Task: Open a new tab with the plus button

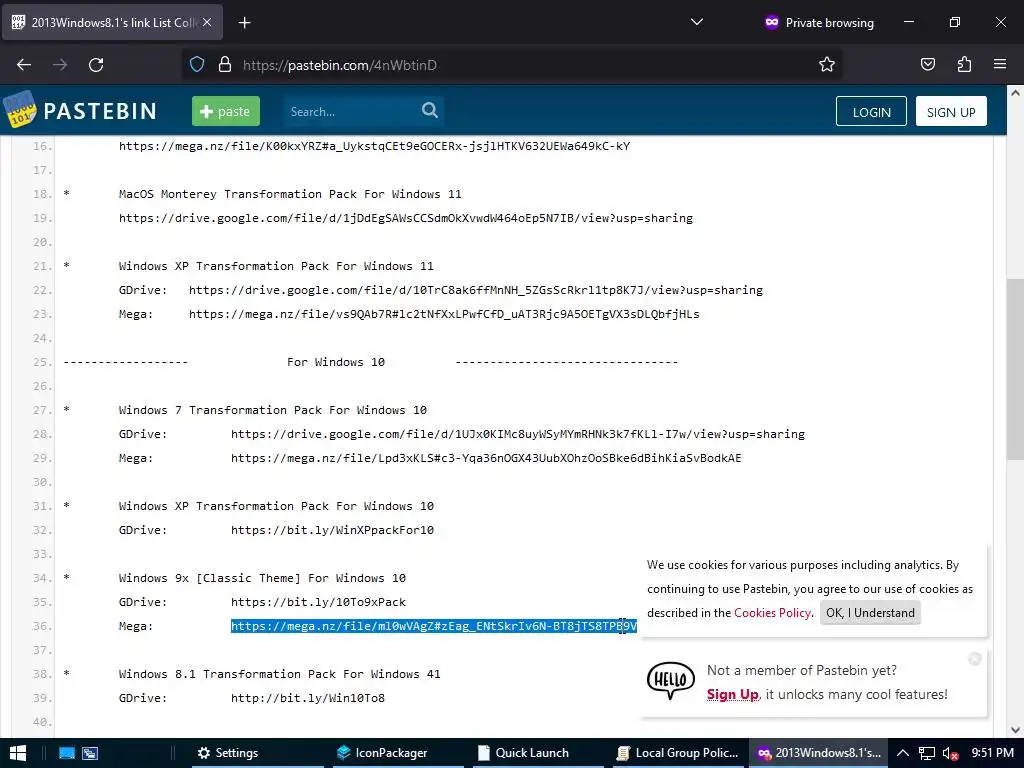Action: pos(244,23)
